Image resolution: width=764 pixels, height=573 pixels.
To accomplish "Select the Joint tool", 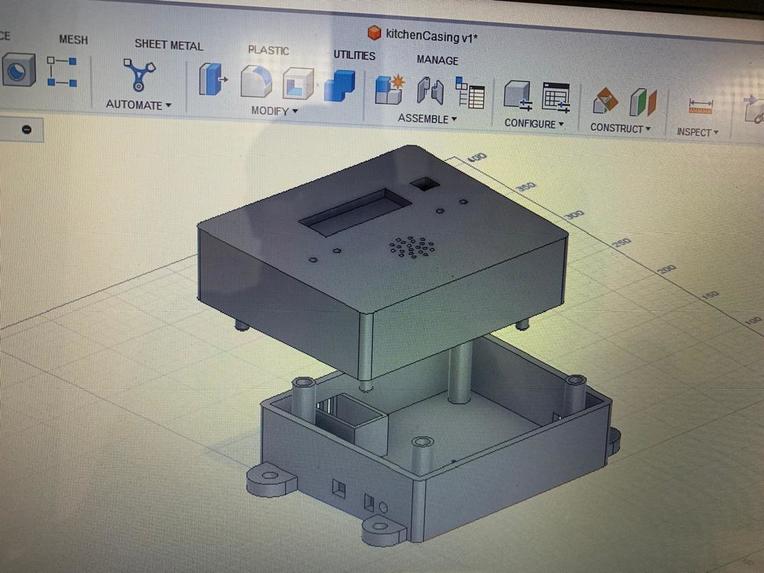I will click(x=430, y=90).
